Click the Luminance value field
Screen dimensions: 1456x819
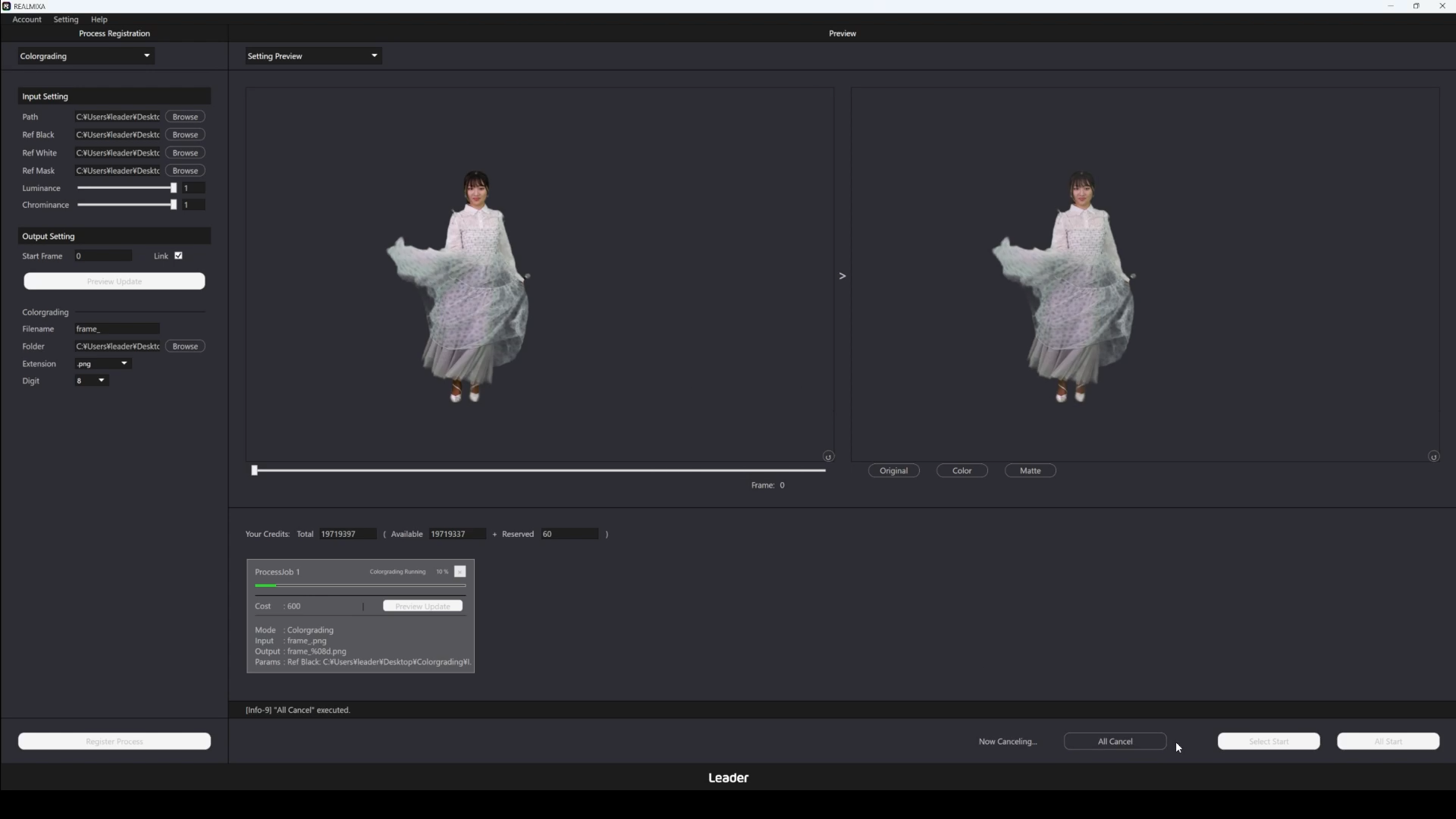point(193,188)
